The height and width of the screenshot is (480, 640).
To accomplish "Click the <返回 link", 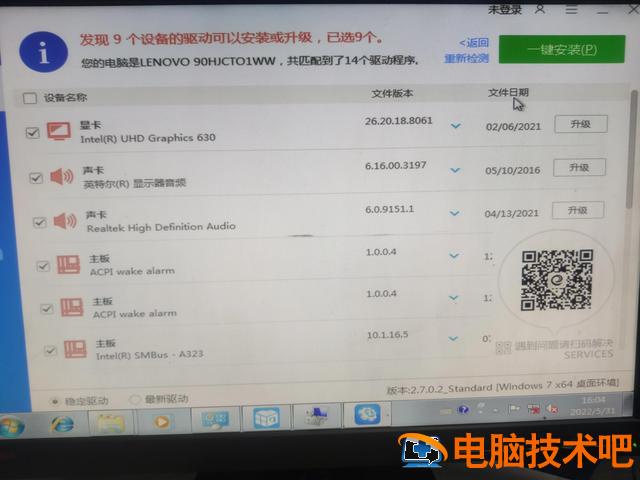I will pyautogui.click(x=474, y=42).
